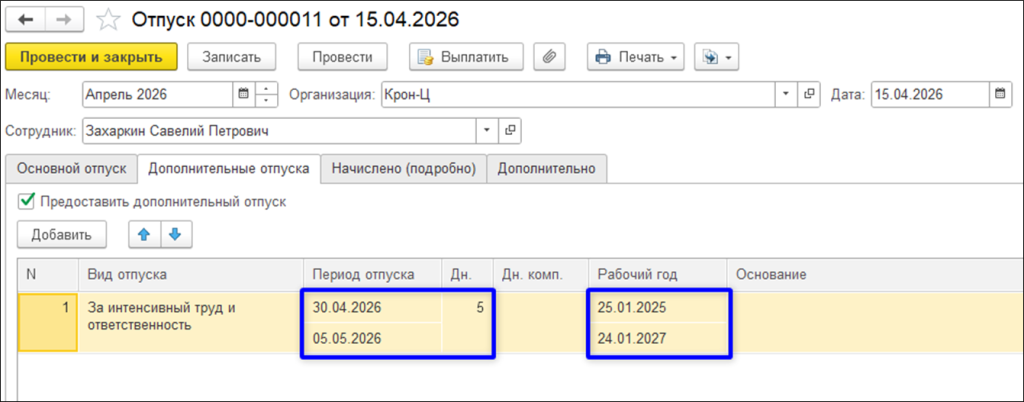Select row number 1 cell
1024x402 pixels.
pyautogui.click(x=48, y=322)
